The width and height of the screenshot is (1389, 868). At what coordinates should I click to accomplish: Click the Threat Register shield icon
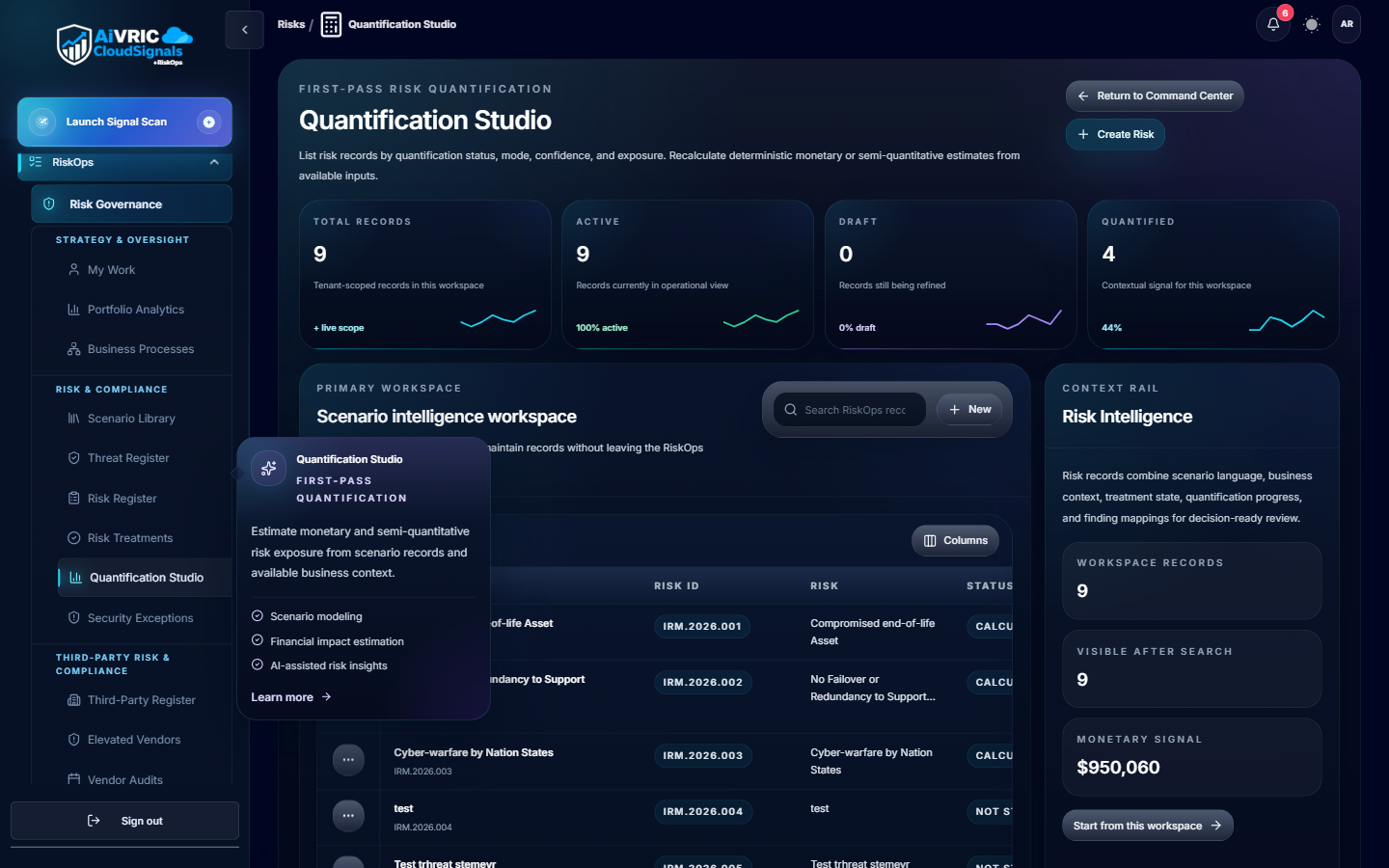73,458
